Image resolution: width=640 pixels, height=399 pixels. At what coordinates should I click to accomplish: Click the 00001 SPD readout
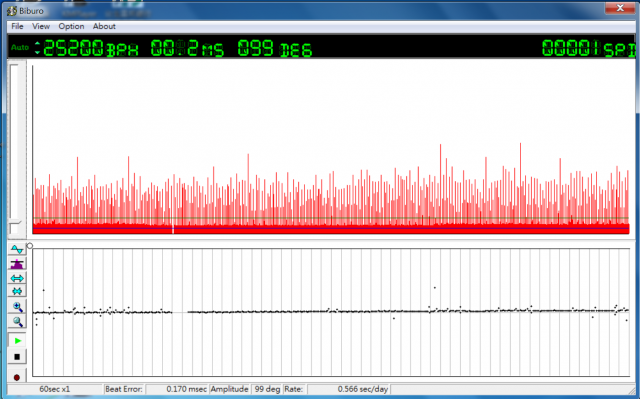point(588,48)
